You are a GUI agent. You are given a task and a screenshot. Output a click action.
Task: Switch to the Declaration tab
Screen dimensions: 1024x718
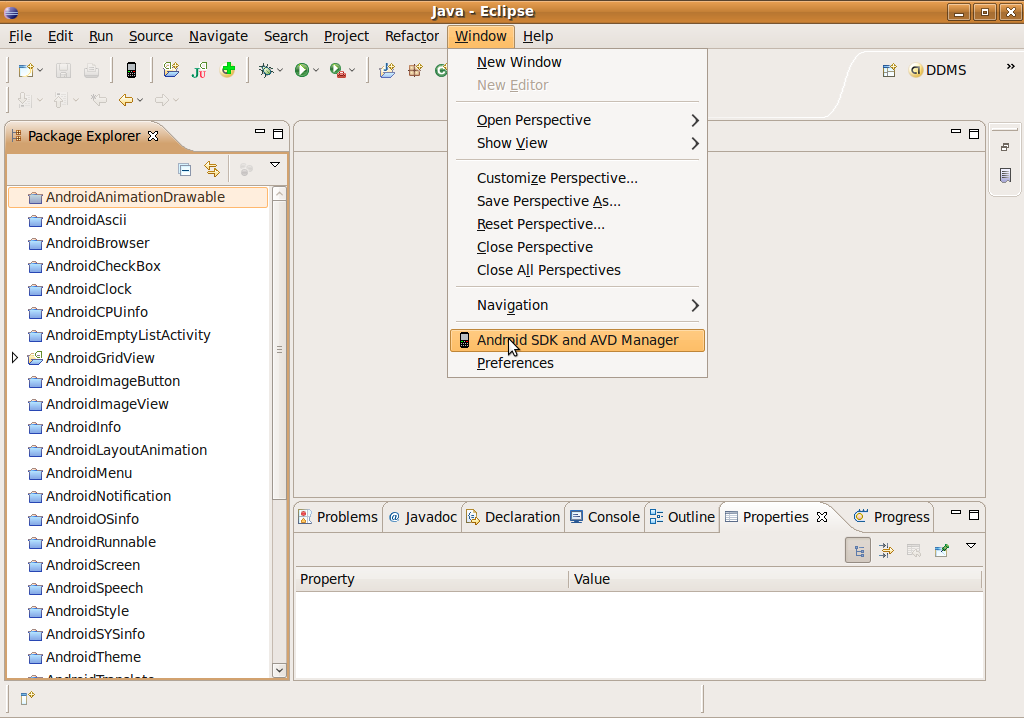click(x=513, y=517)
